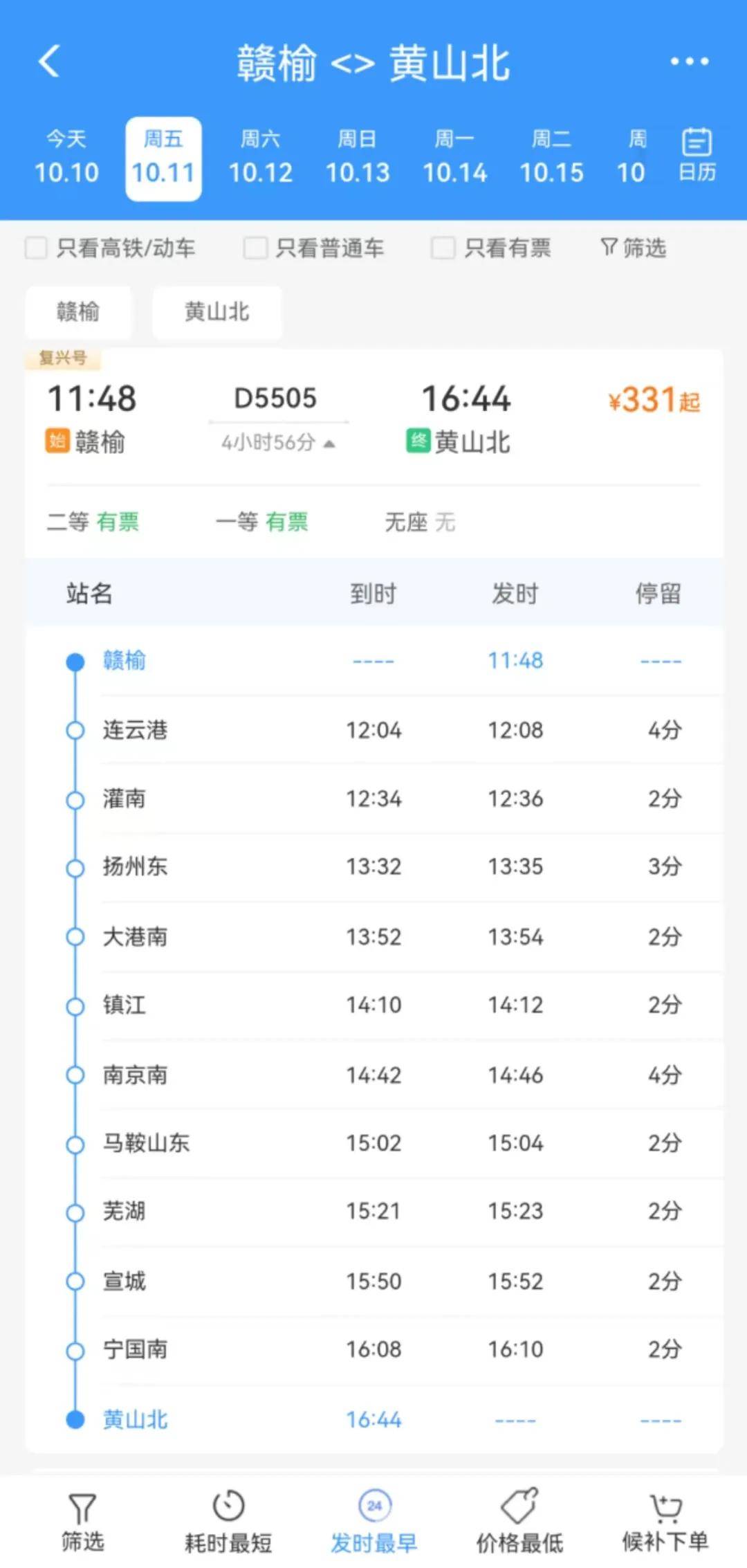Open the three-dot more options menu

tap(689, 62)
